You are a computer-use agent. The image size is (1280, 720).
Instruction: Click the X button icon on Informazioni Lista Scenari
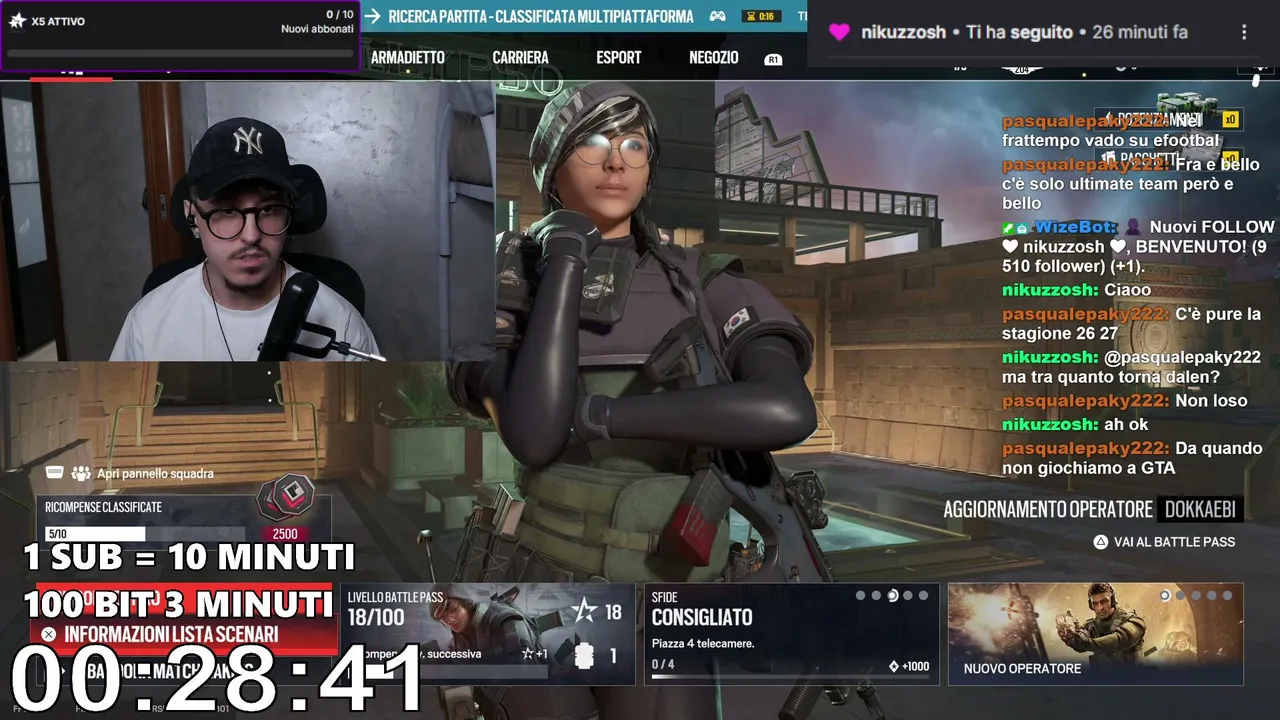pos(48,634)
